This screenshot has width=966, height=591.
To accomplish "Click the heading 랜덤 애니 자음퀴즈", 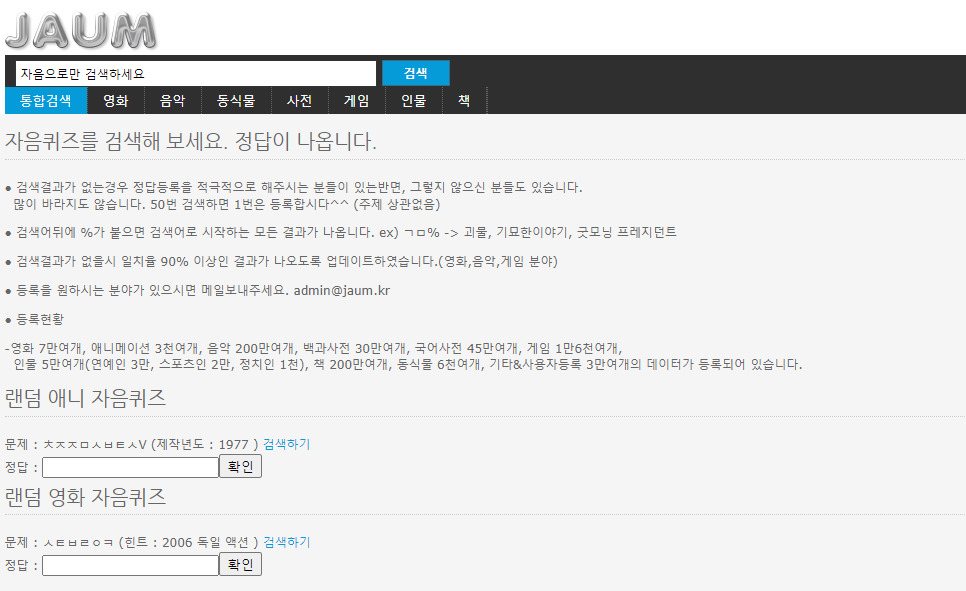I will (x=86, y=398).
